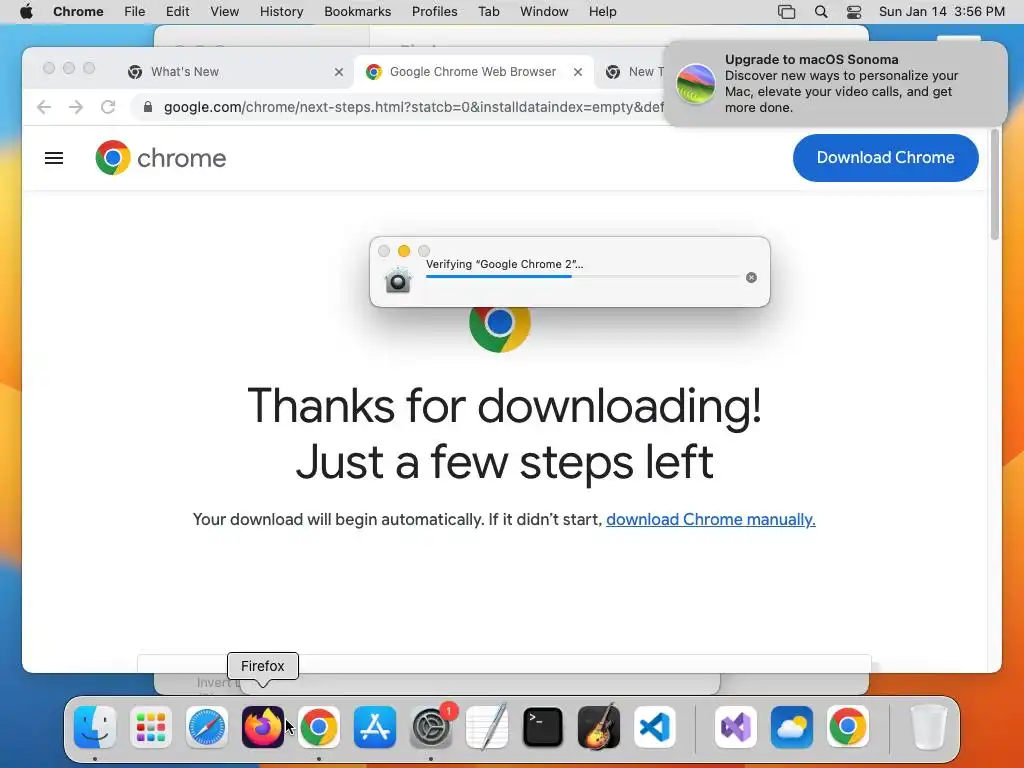Open purple Visual Studio from the Dock
The width and height of the screenshot is (1024, 768).
pyautogui.click(x=736, y=727)
